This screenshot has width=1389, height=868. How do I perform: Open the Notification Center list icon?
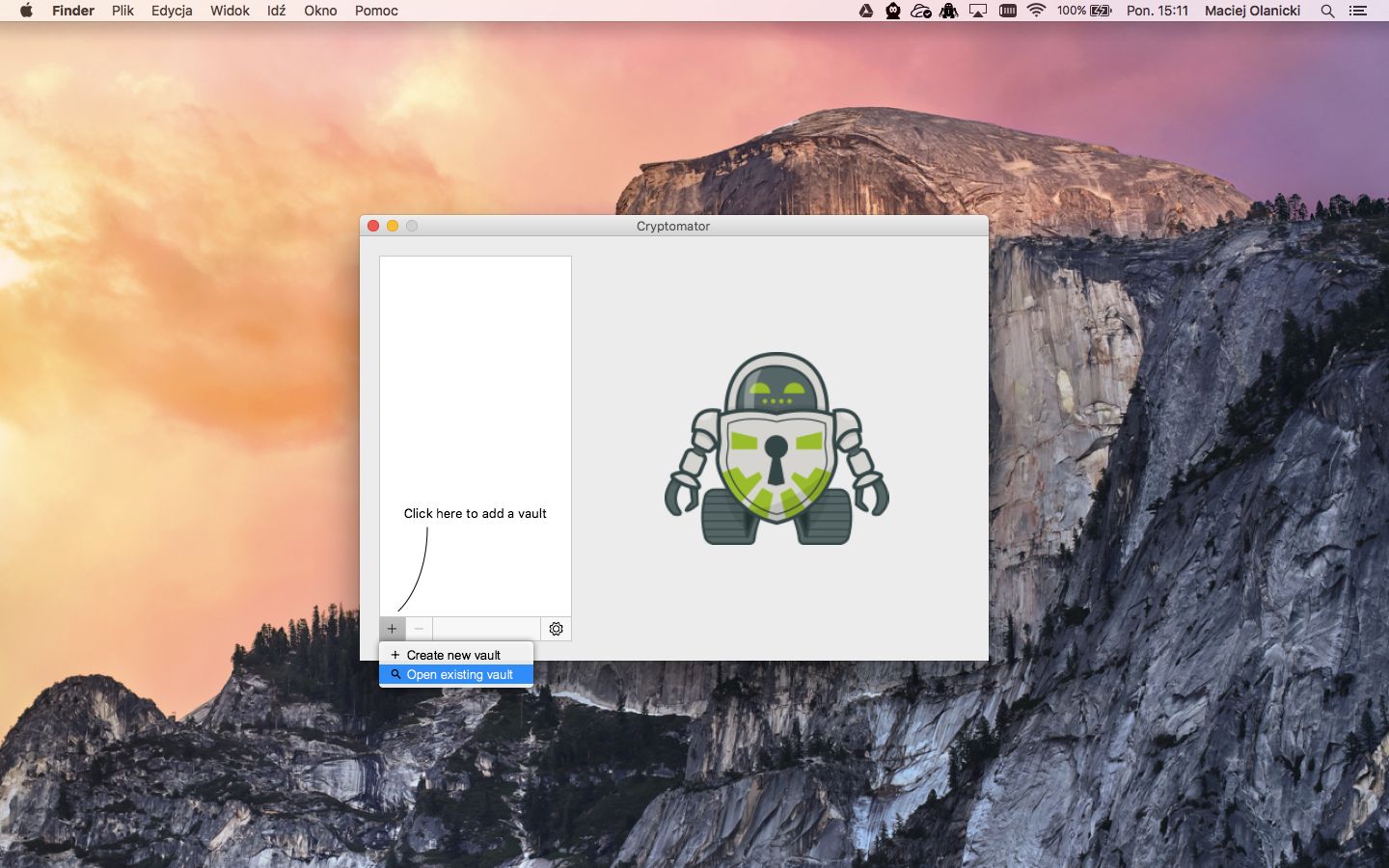pos(1358,11)
